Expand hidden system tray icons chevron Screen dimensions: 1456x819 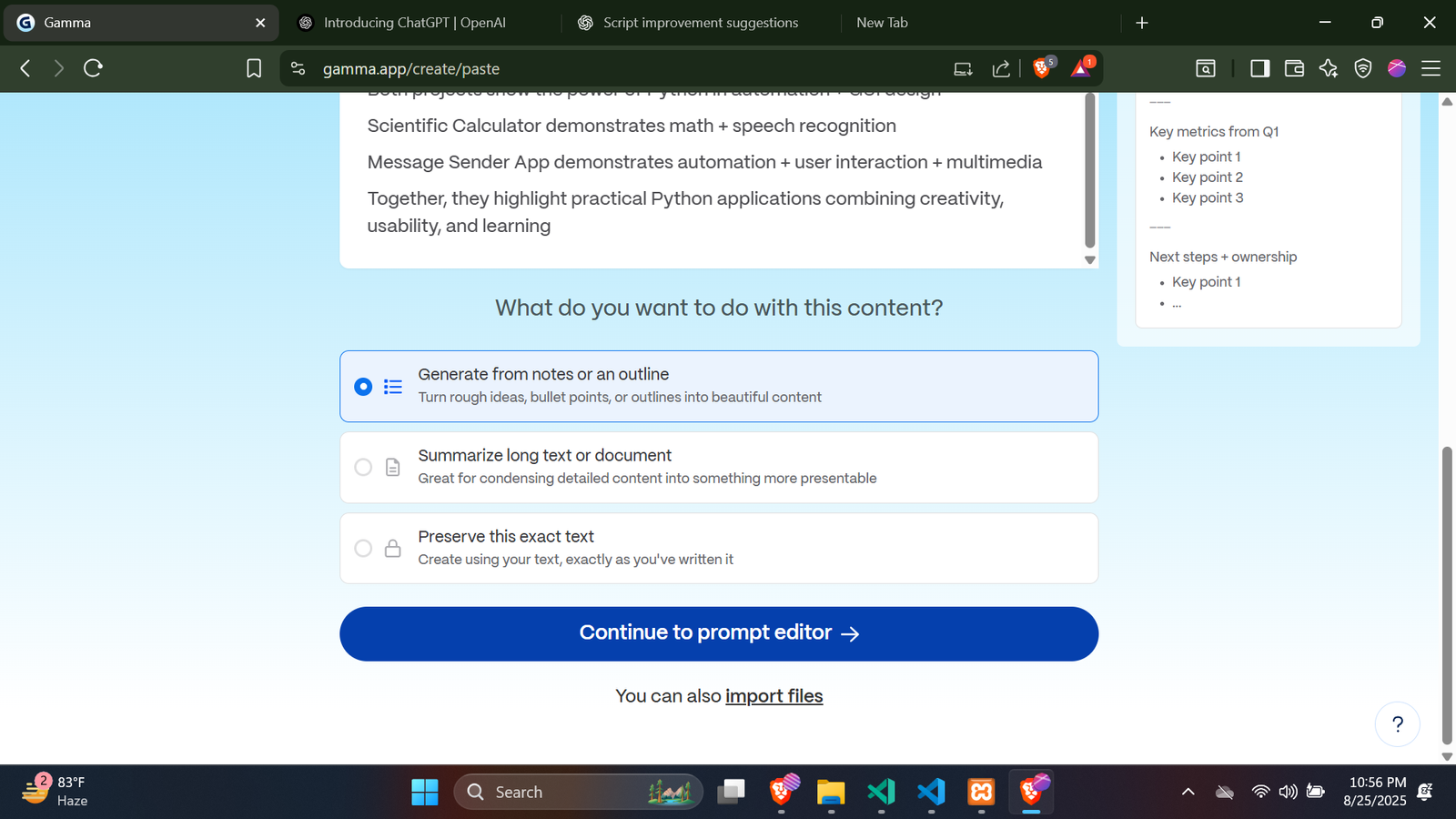[1188, 792]
